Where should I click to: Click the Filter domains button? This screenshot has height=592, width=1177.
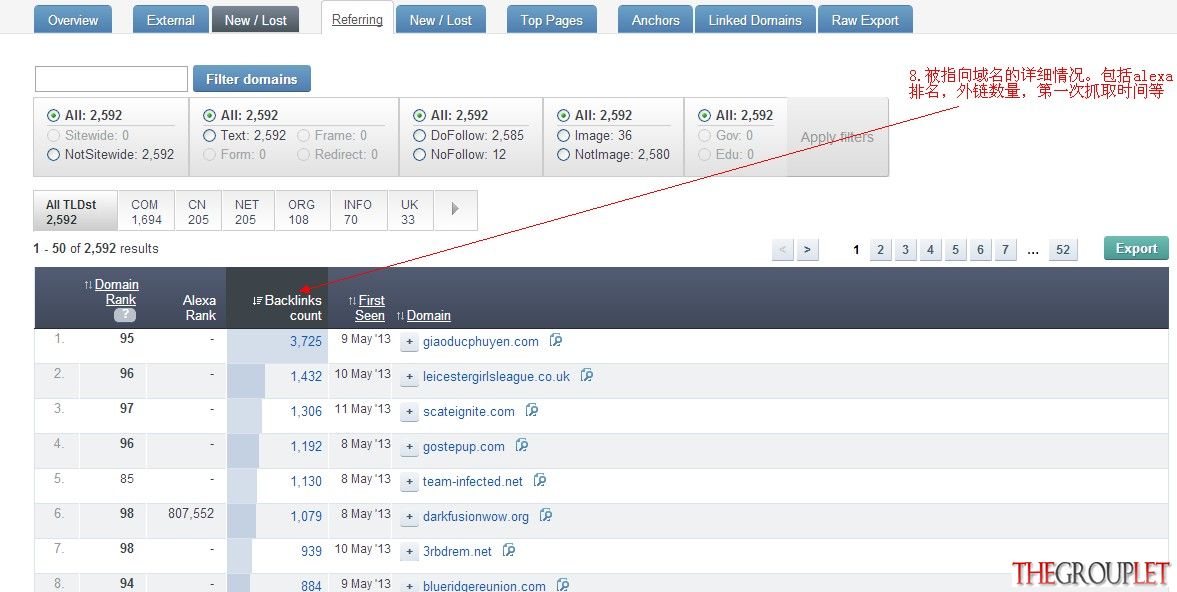point(251,79)
